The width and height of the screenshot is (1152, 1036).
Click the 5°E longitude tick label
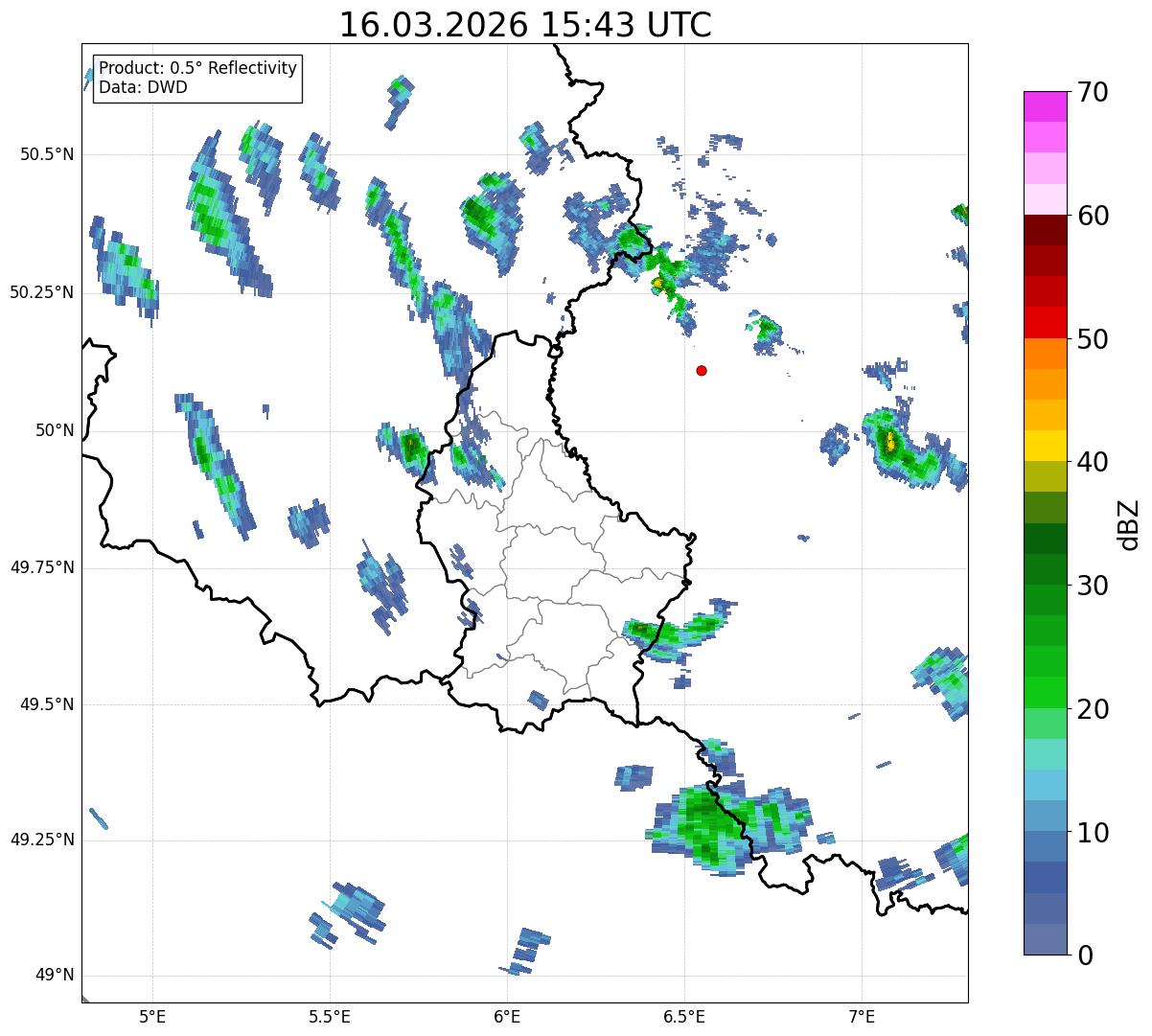pyautogui.click(x=152, y=1016)
